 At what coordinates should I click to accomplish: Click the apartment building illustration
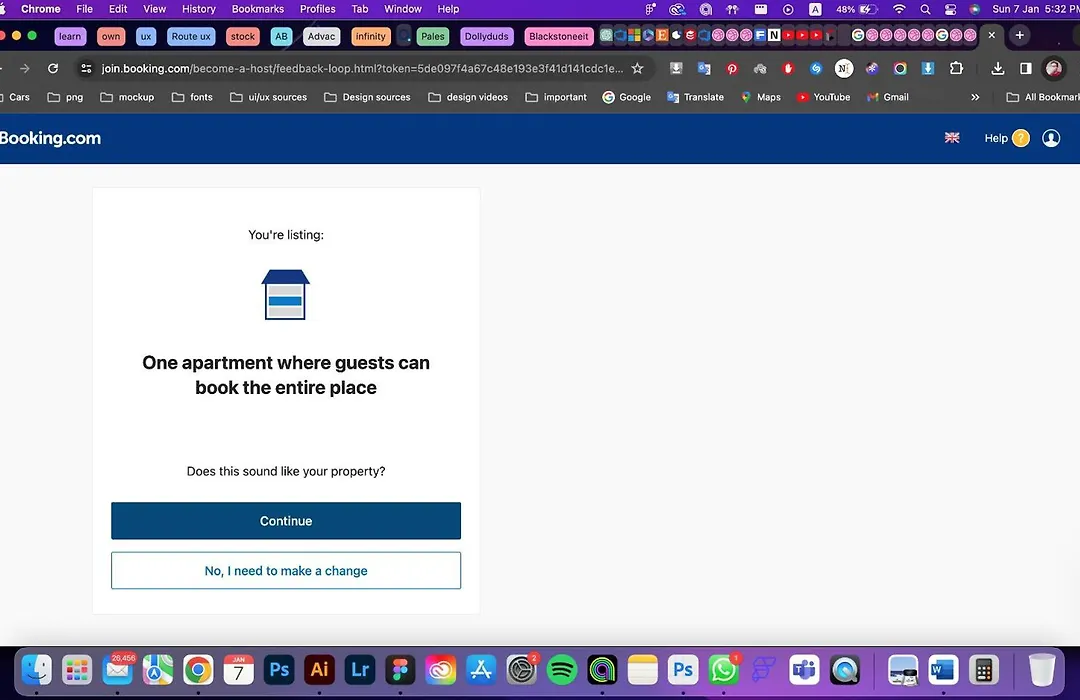[285, 294]
